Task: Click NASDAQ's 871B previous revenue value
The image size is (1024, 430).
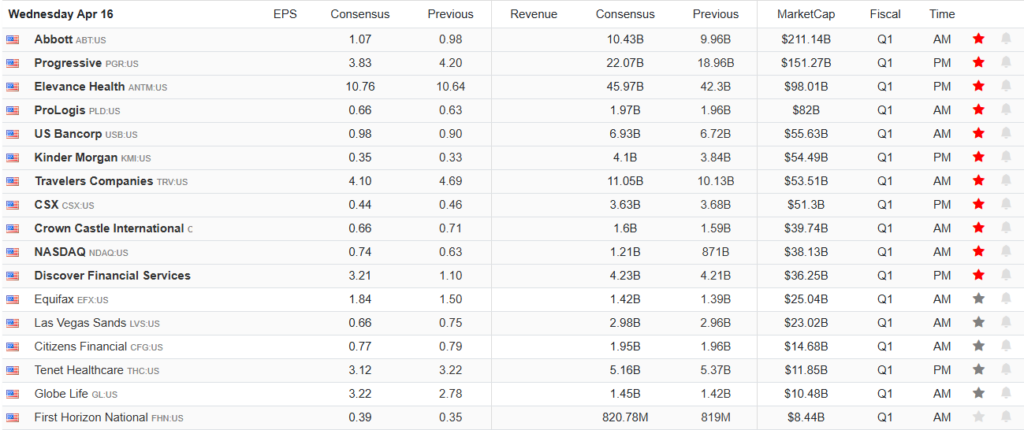Action: 716,252
